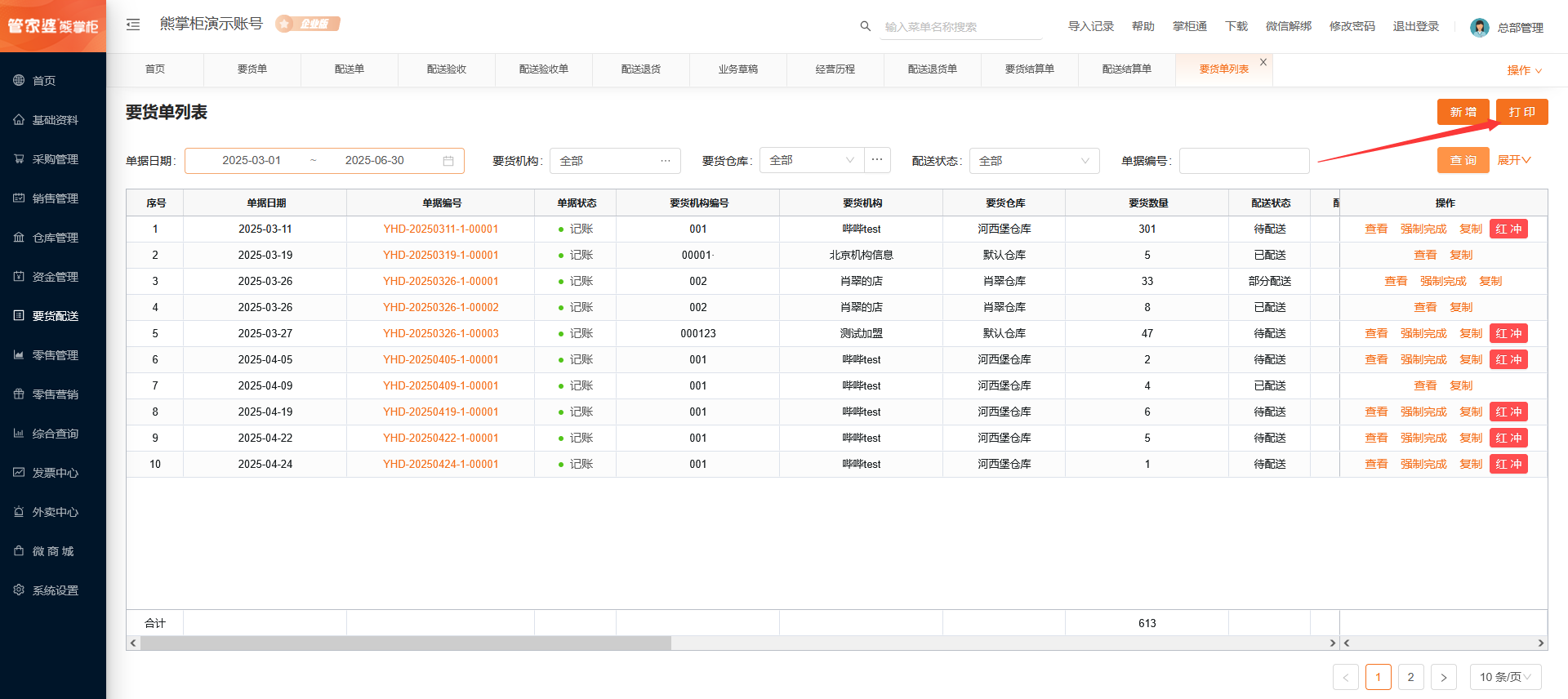1568x699 pixels.
Task: Close the 要货单列表 tab
Action: (1263, 62)
